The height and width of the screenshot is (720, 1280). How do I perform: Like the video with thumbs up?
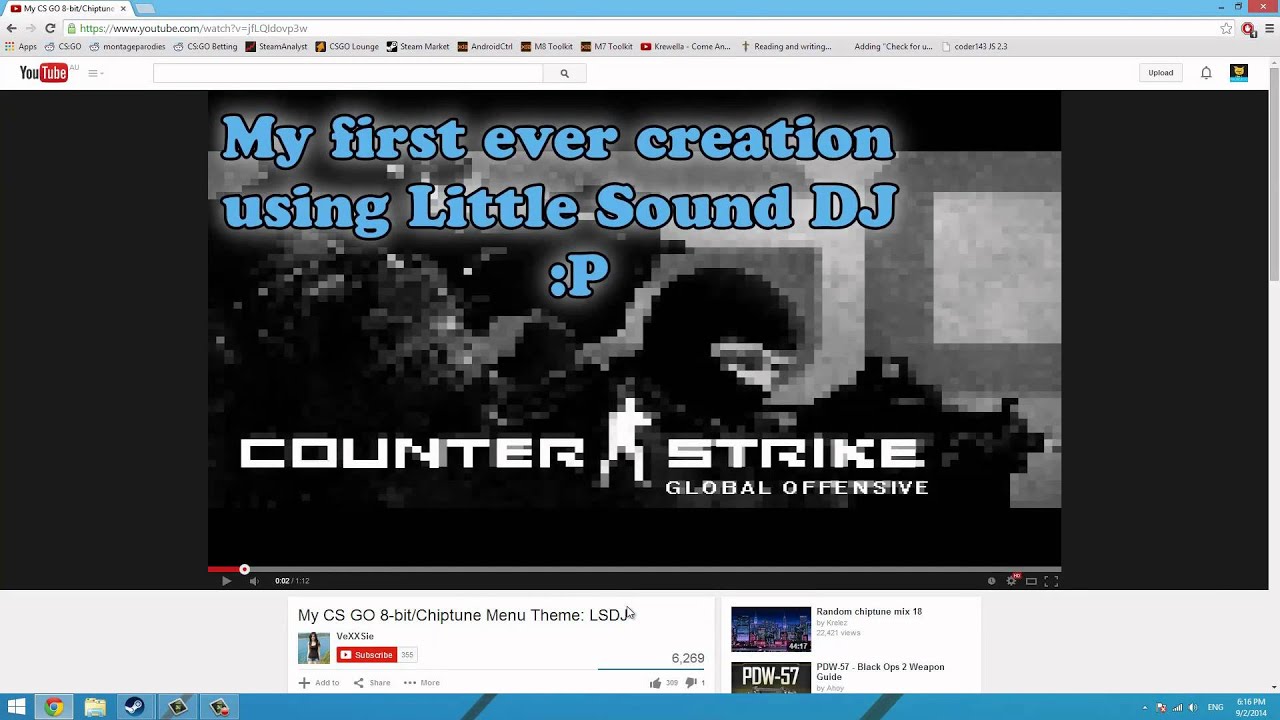pos(655,683)
